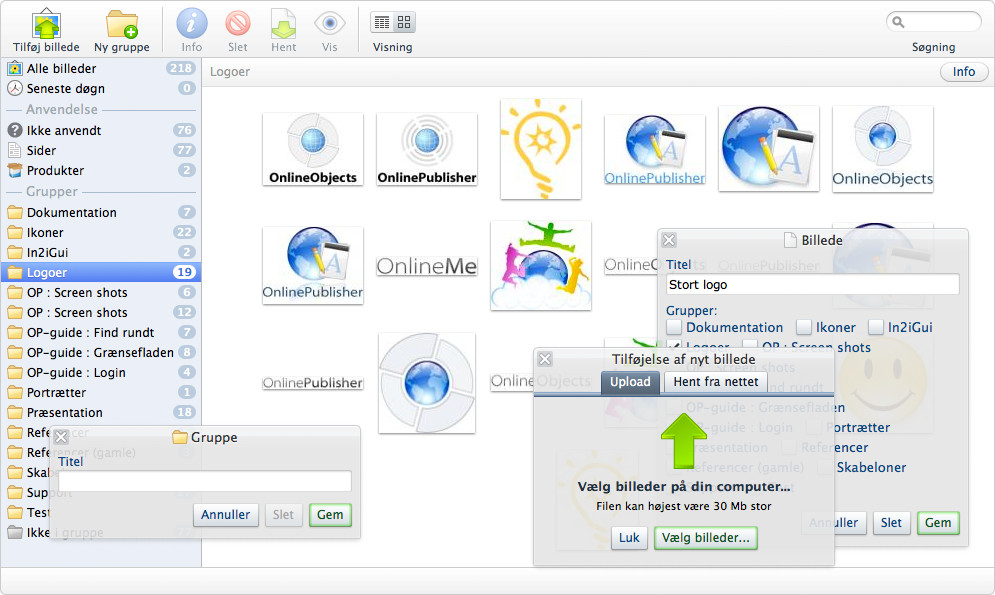995x595 pixels.
Task: Open the Info toolbar icon
Action: [x=191, y=24]
